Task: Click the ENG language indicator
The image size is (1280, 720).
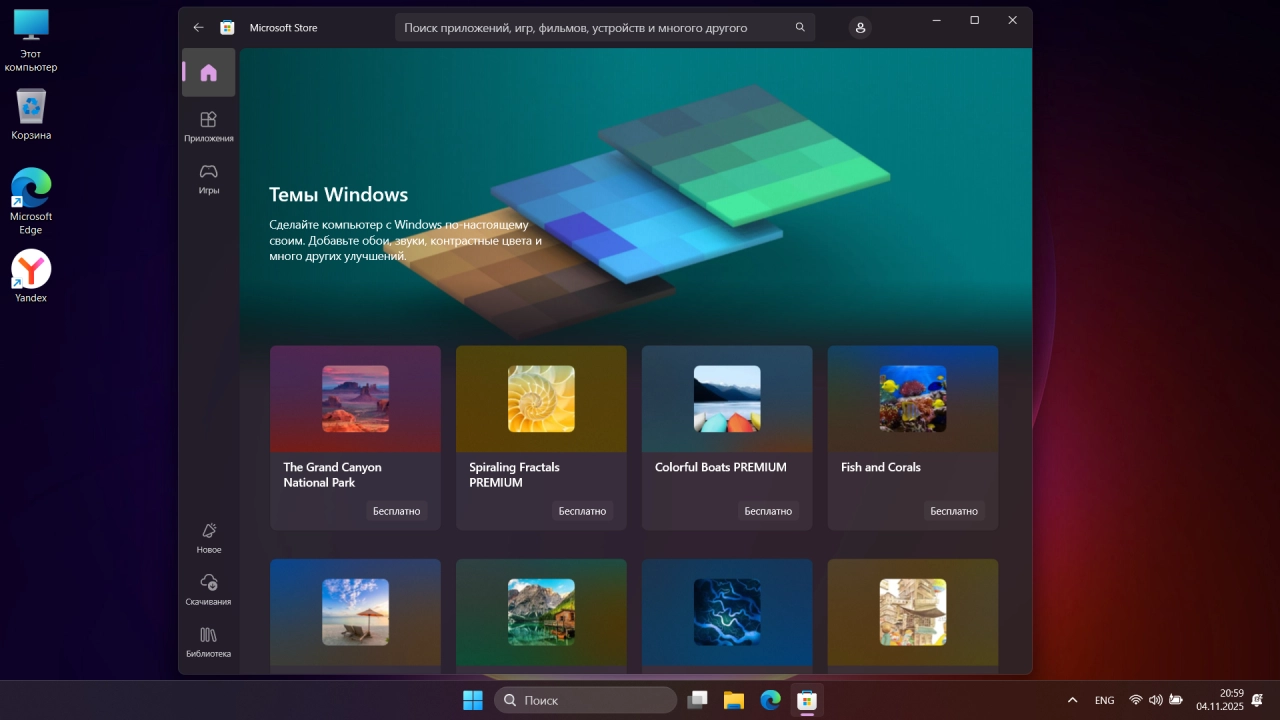Action: tap(1105, 700)
